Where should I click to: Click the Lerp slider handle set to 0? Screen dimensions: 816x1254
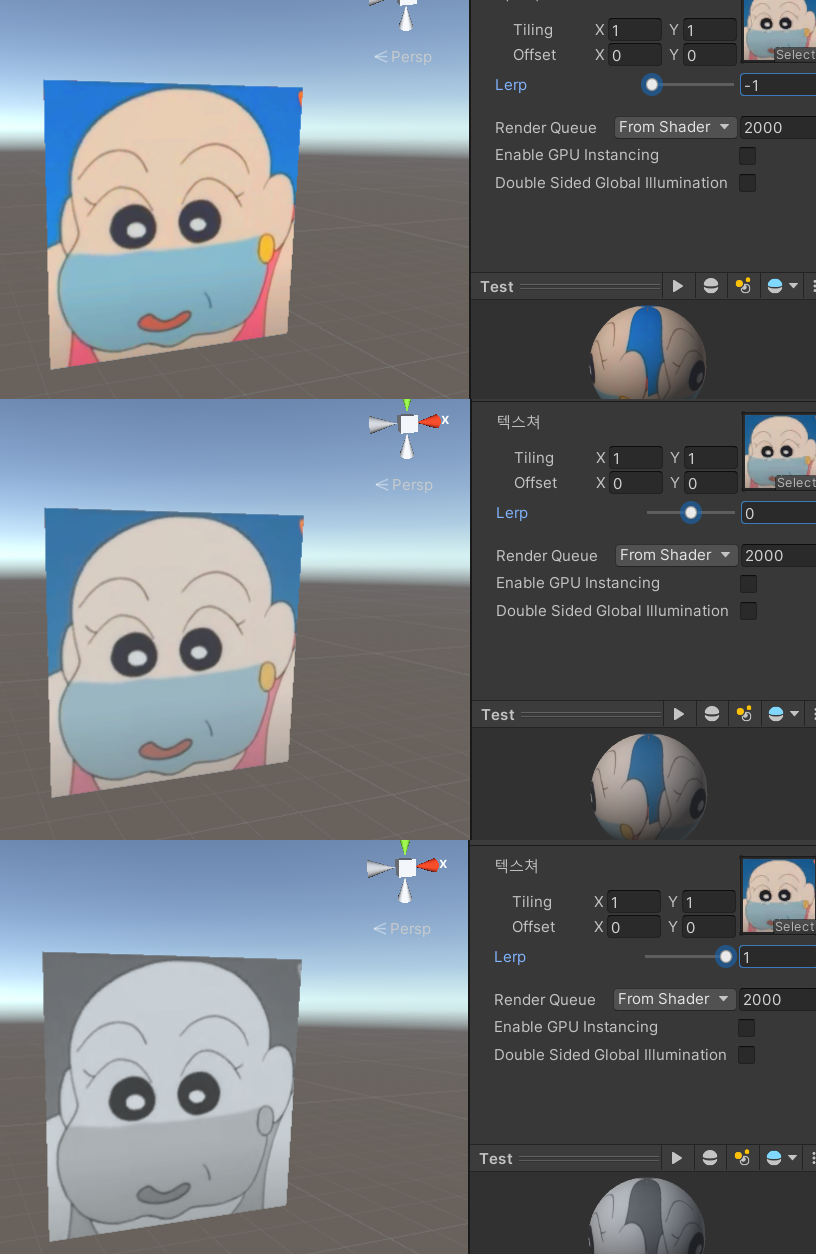[x=690, y=513]
